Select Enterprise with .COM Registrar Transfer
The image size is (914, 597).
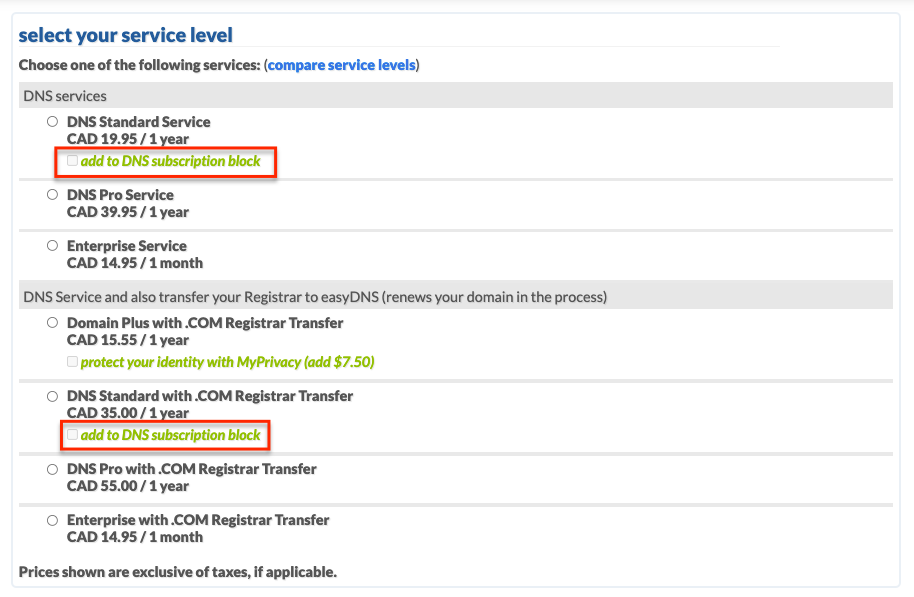click(x=52, y=520)
